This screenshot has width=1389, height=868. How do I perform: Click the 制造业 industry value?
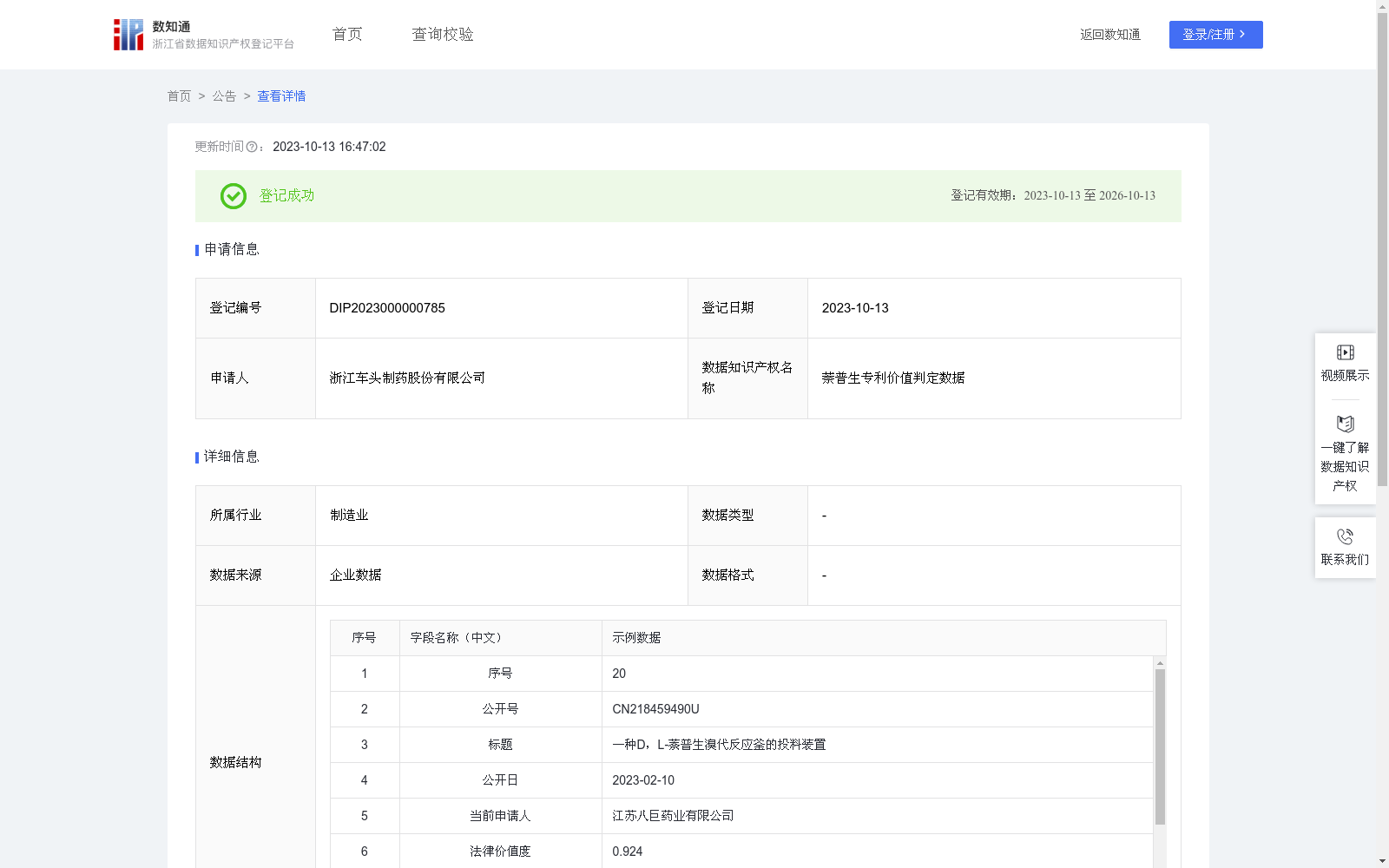pos(349,516)
